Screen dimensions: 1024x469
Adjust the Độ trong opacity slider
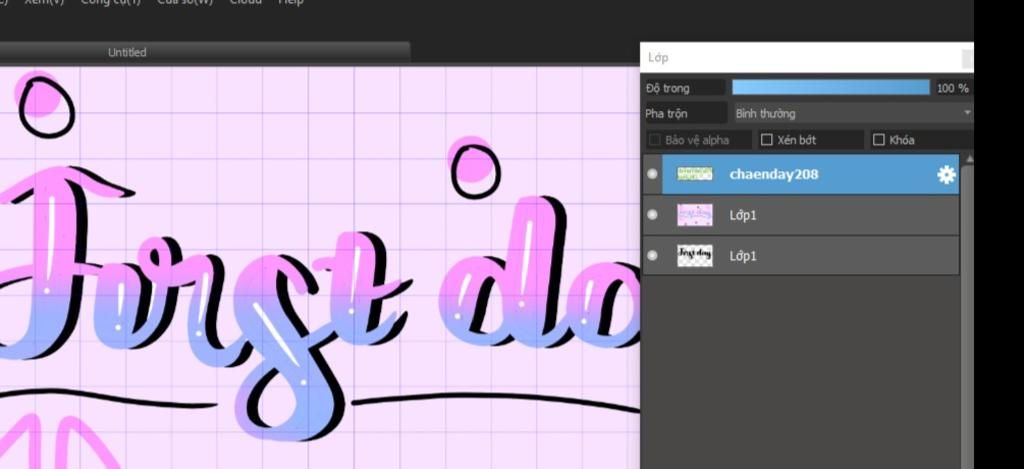[x=831, y=88]
